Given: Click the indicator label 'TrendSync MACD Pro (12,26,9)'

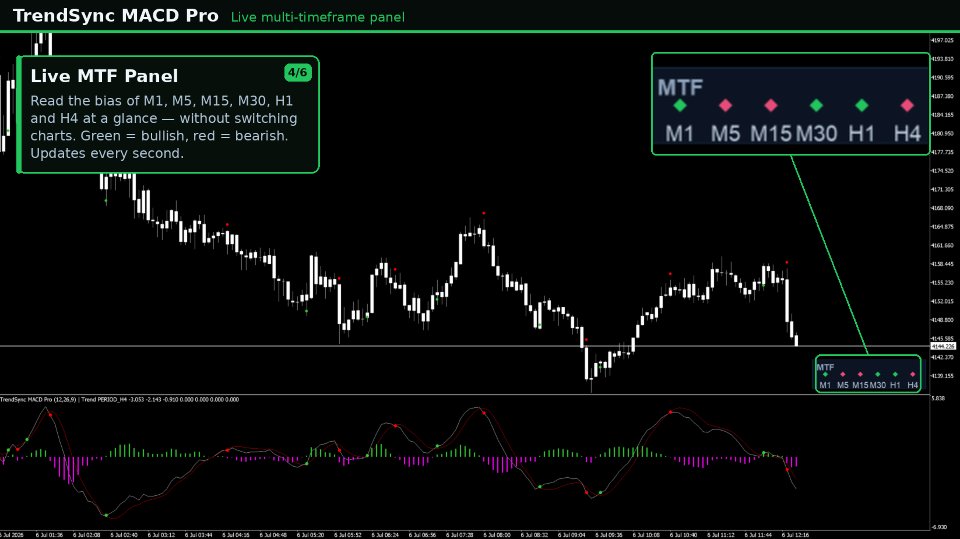Looking at the screenshot, I should 38,399.
